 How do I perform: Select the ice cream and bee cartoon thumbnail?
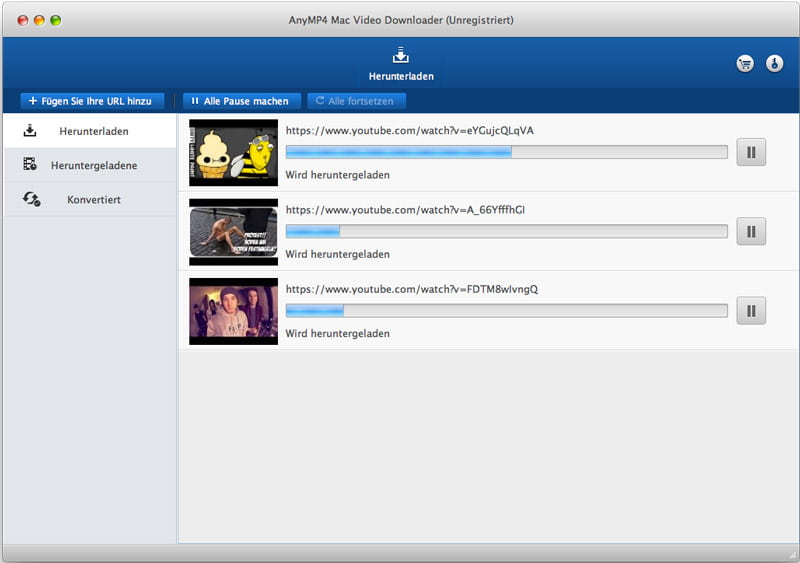(234, 153)
